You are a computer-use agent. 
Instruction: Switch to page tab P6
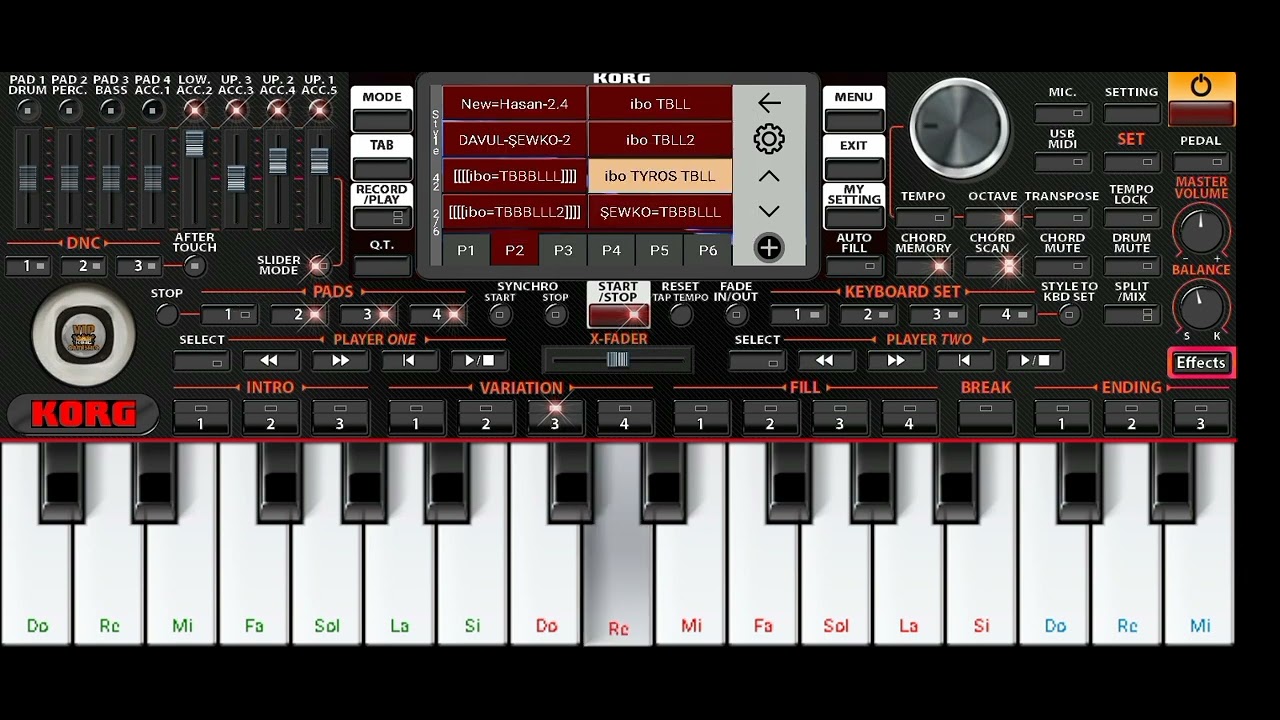(708, 250)
